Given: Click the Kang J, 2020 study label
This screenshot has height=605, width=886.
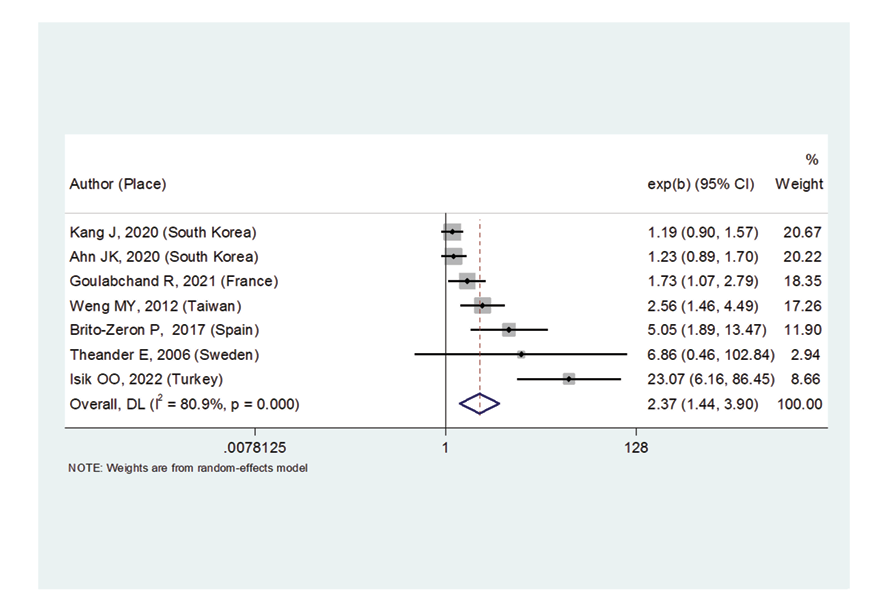Looking at the screenshot, I should pyautogui.click(x=163, y=232).
